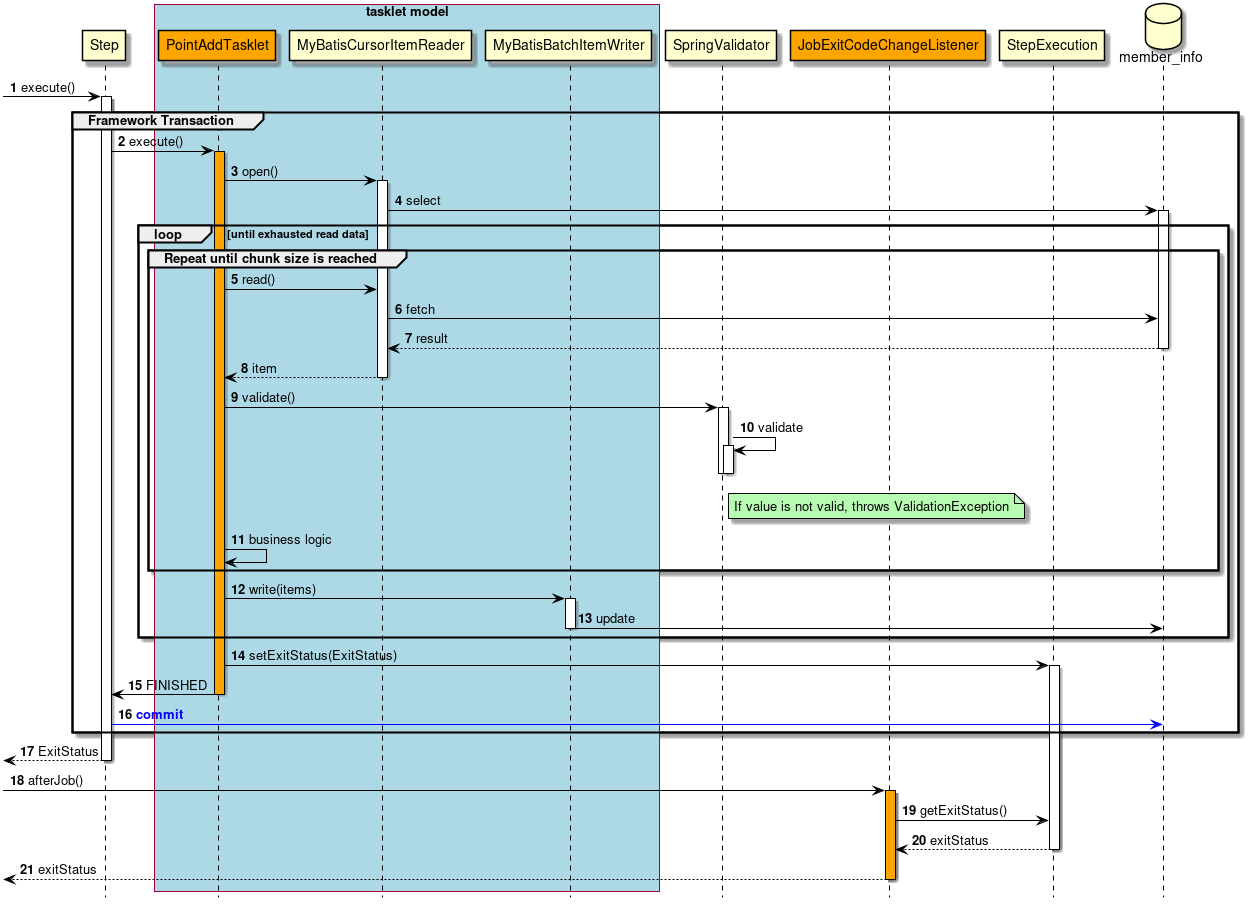1249x908 pixels.
Task: Click the 'loop' frame label
Action: pos(168,234)
